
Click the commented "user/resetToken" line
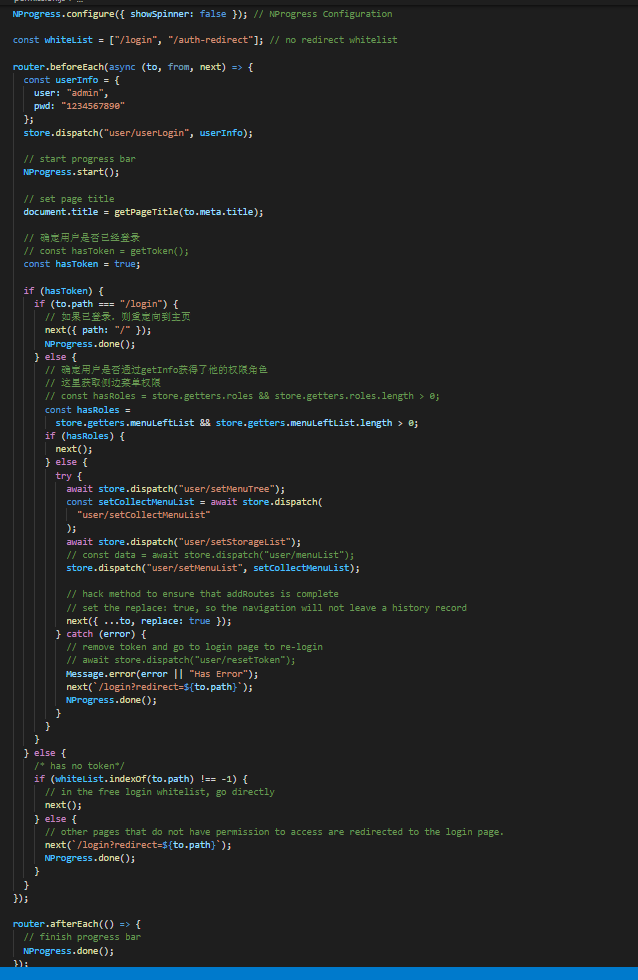(x=181, y=661)
